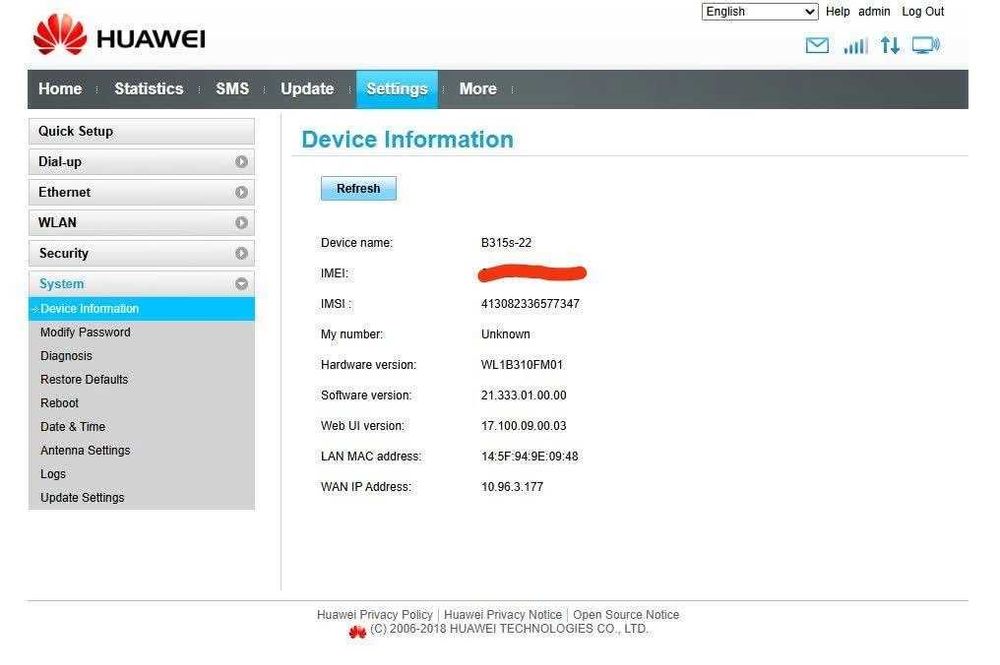Viewport: 1000px width, 665px height.
Task: Click the Device Information page heading
Action: click(x=408, y=140)
